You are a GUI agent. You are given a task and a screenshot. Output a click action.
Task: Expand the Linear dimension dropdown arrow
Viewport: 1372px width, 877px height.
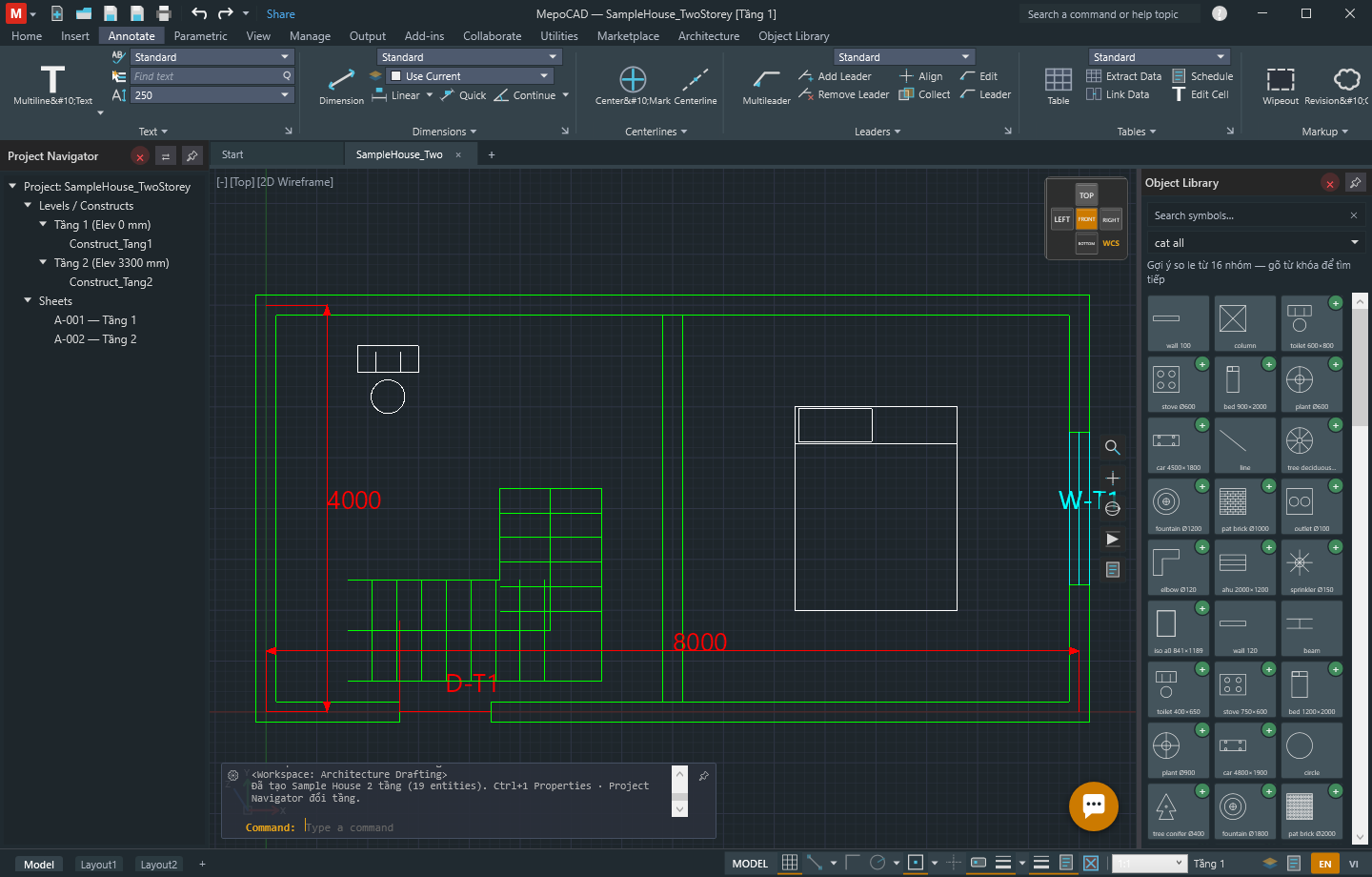click(430, 95)
